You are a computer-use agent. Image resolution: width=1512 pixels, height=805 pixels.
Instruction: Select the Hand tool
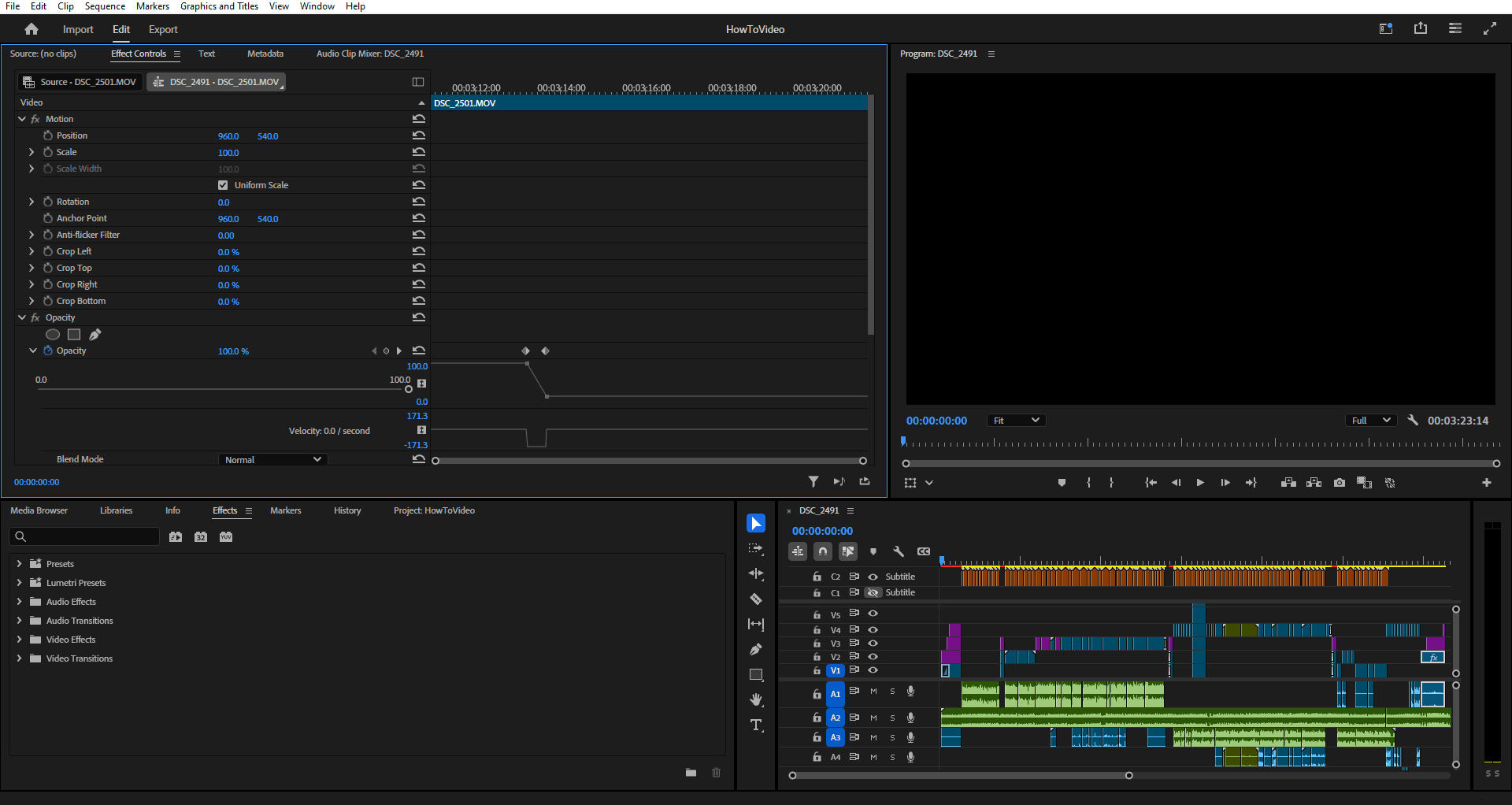coord(756,699)
